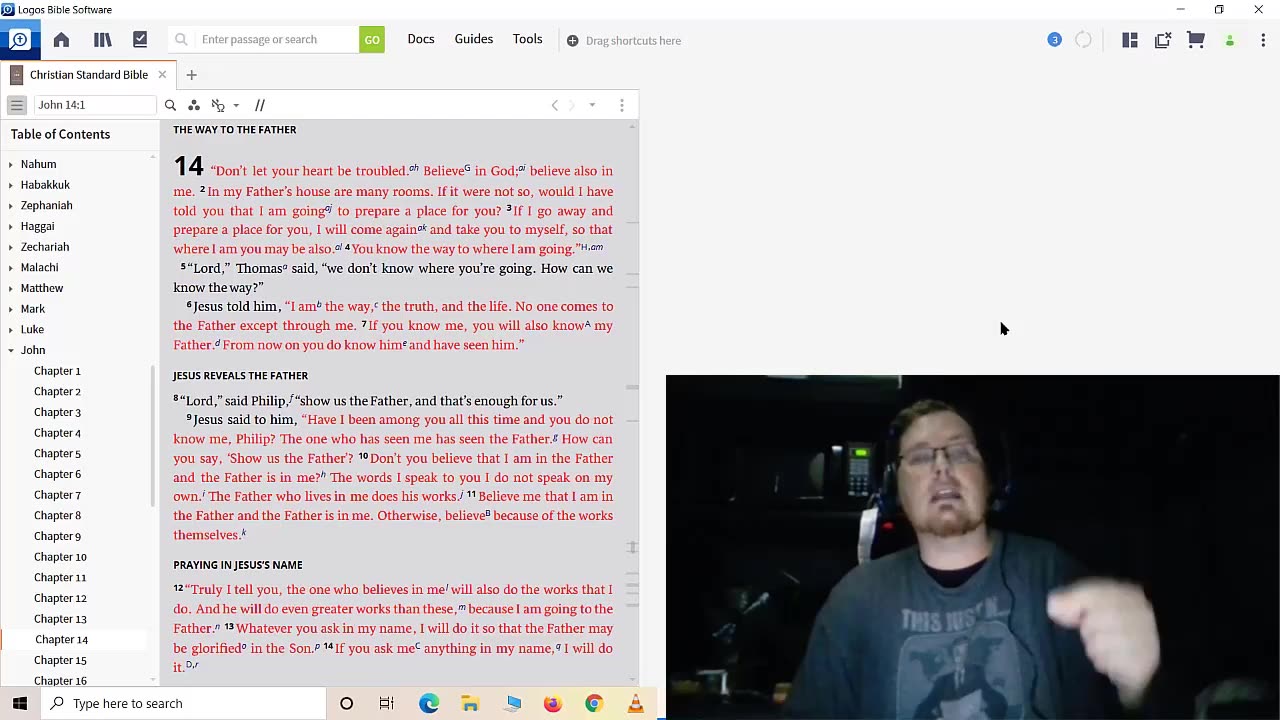Open File Explorer from taskbar
This screenshot has width=1280, height=720.
click(470, 703)
